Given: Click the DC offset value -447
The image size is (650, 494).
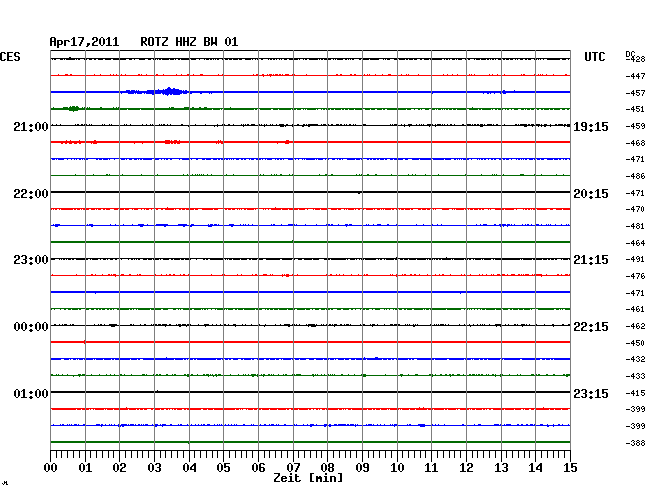Looking at the screenshot, I should [x=635, y=76].
